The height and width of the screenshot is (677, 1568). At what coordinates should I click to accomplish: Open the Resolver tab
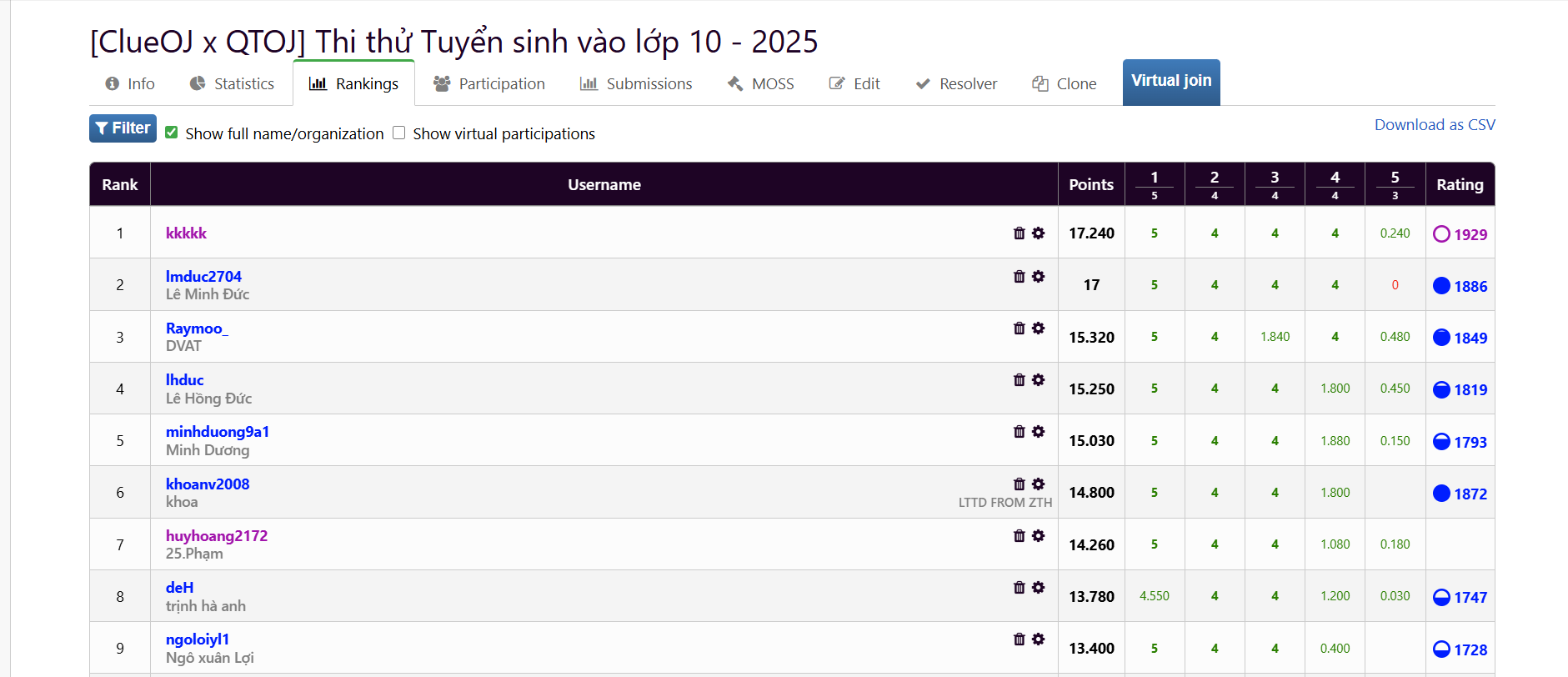pyautogui.click(x=956, y=83)
